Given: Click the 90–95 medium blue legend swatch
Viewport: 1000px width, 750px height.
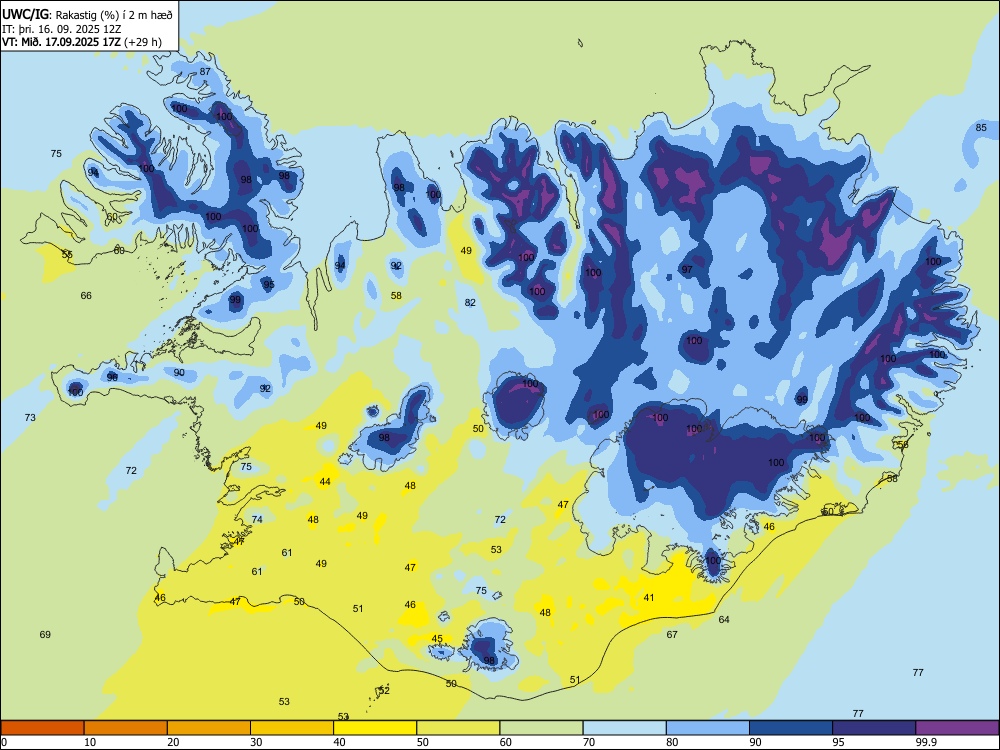Looking at the screenshot, I should coord(791,728).
